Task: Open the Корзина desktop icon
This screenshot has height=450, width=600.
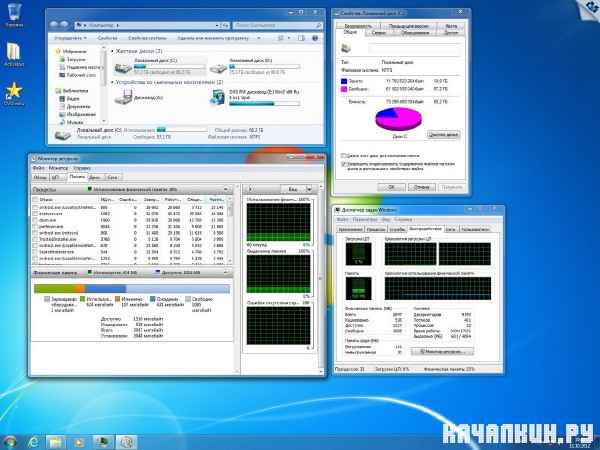Action: (x=14, y=15)
